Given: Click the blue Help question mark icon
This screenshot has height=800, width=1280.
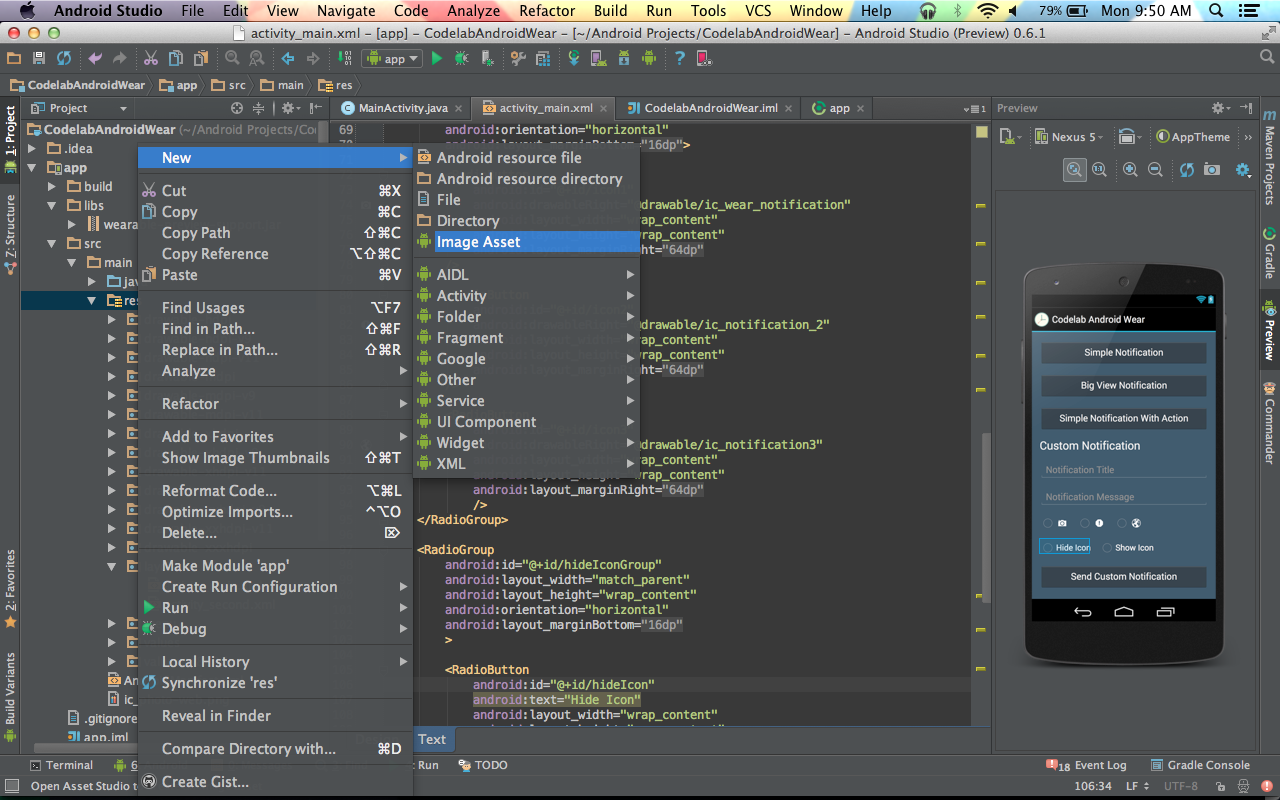Looking at the screenshot, I should [680, 59].
